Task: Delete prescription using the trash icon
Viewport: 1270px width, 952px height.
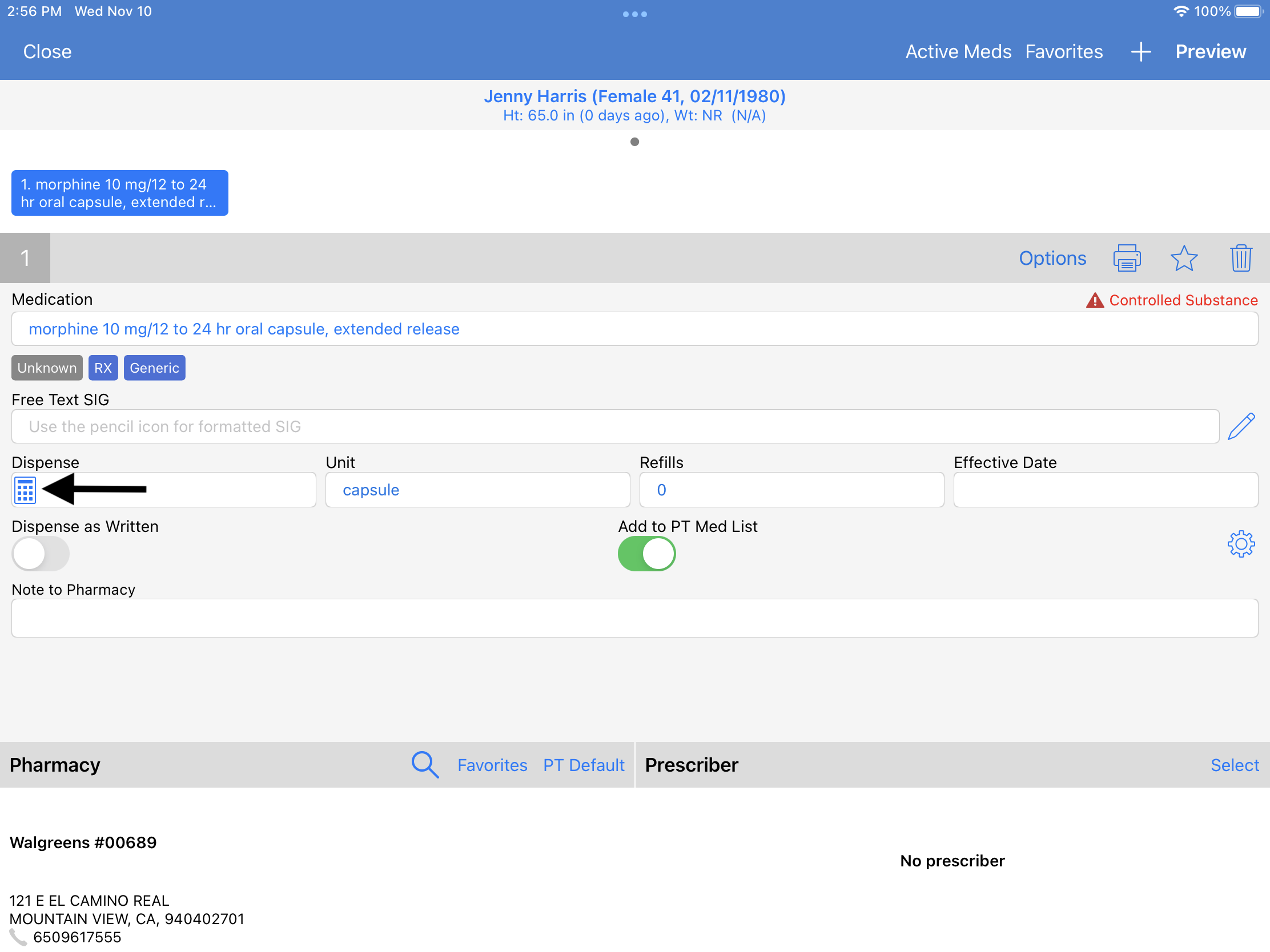Action: [1241, 257]
